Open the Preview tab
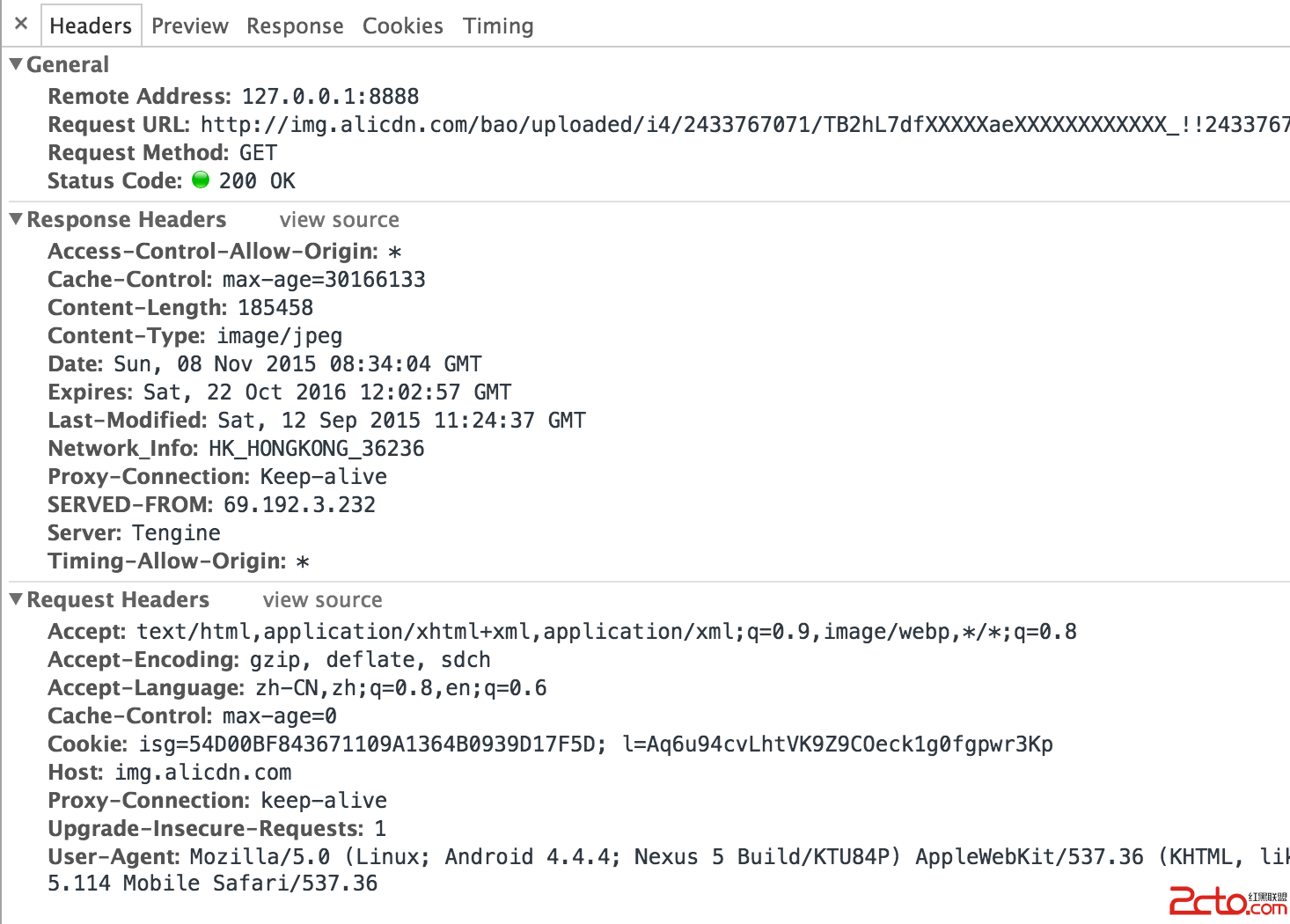Image resolution: width=1290 pixels, height=924 pixels. pos(189,26)
